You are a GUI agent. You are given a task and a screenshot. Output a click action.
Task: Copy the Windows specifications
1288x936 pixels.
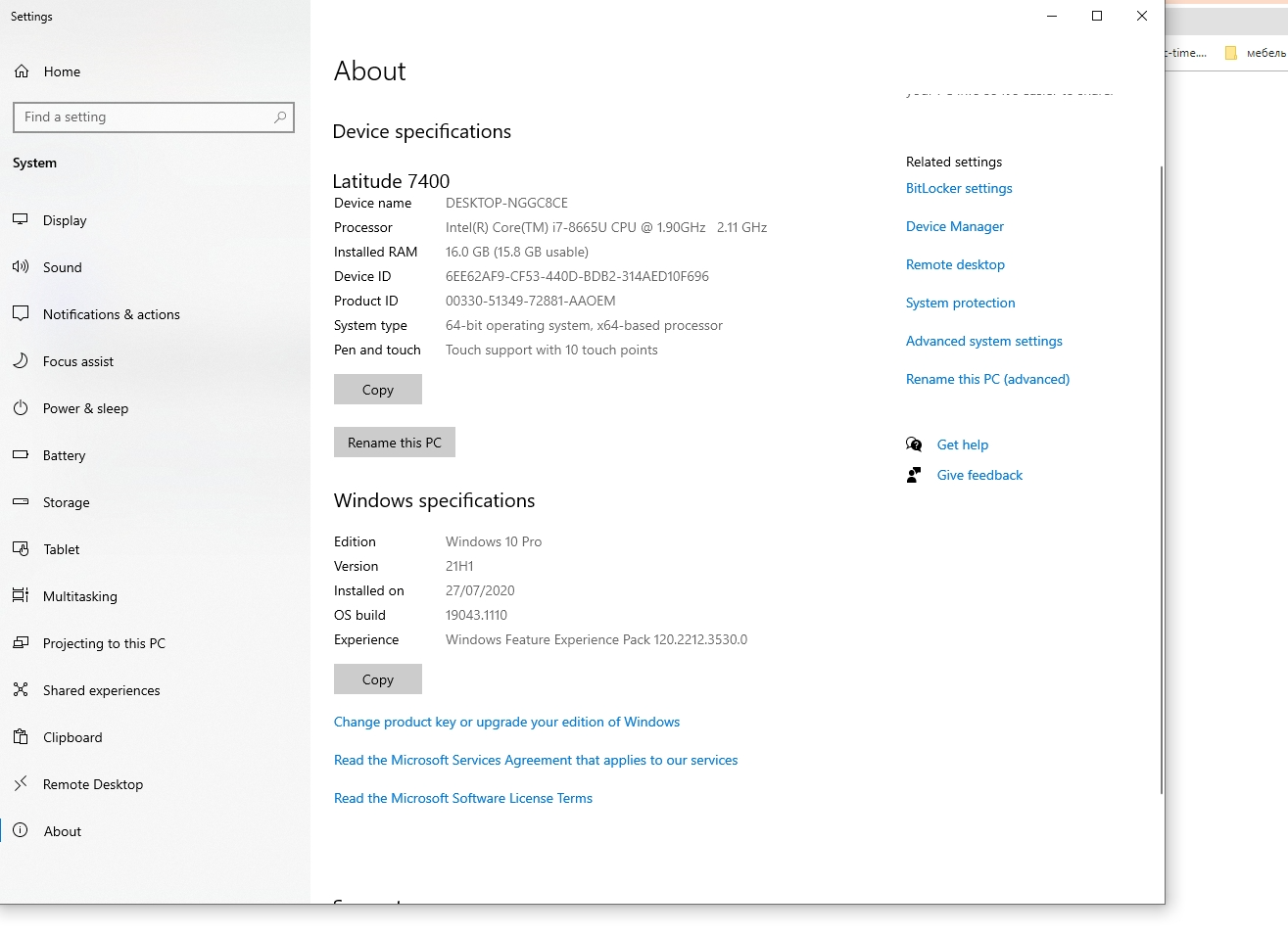378,679
